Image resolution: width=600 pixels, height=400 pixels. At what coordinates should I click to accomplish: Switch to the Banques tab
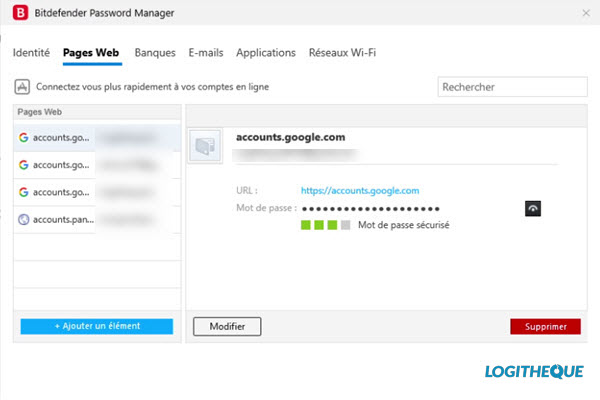point(155,53)
